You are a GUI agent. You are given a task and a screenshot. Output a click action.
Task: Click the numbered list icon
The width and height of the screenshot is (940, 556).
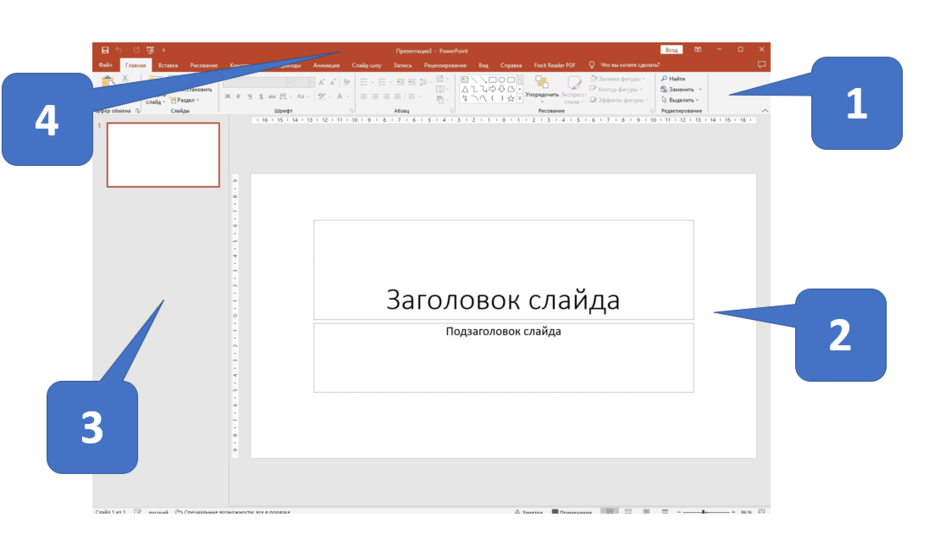point(383,82)
